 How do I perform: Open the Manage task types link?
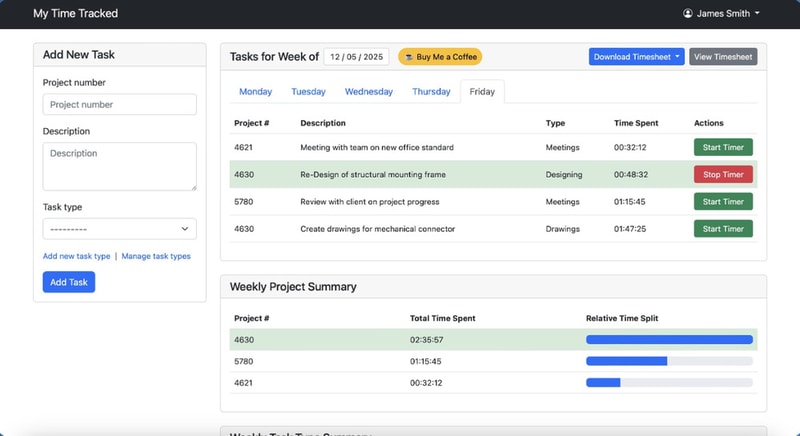(156, 256)
